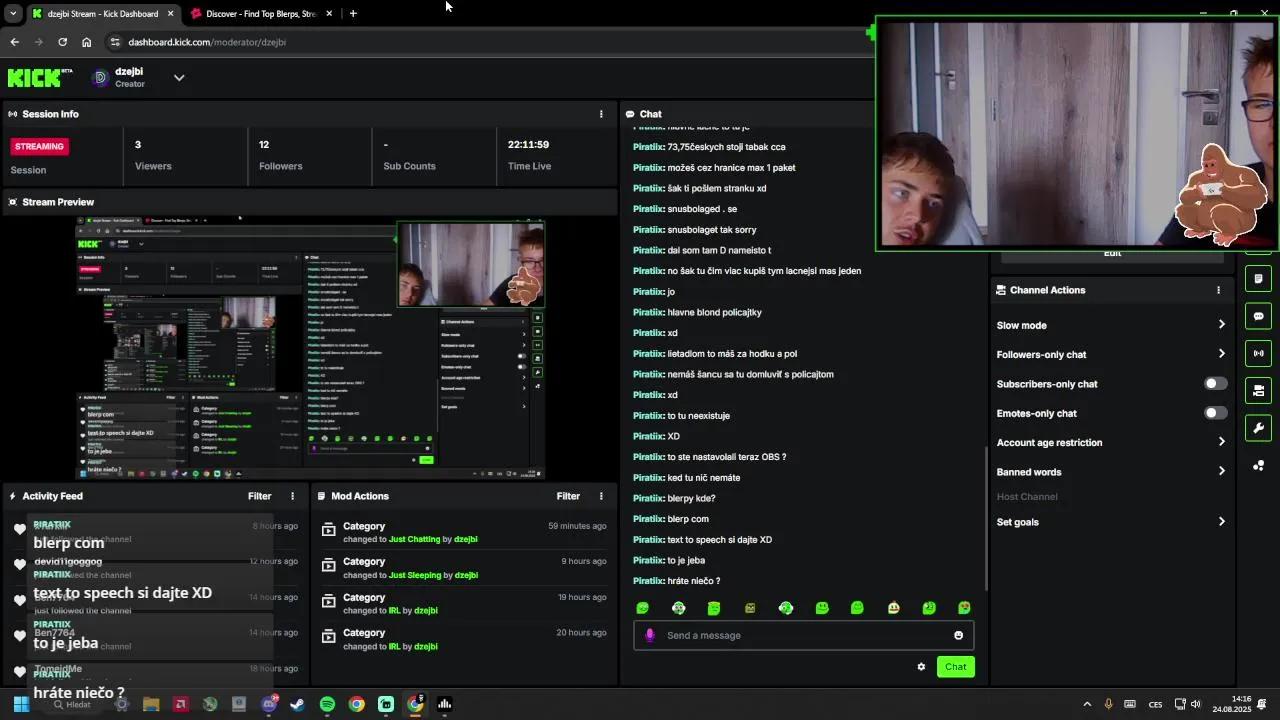Click the three-dots cluster sidebar icon
This screenshot has height=720, width=1280.
[x=1258, y=465]
